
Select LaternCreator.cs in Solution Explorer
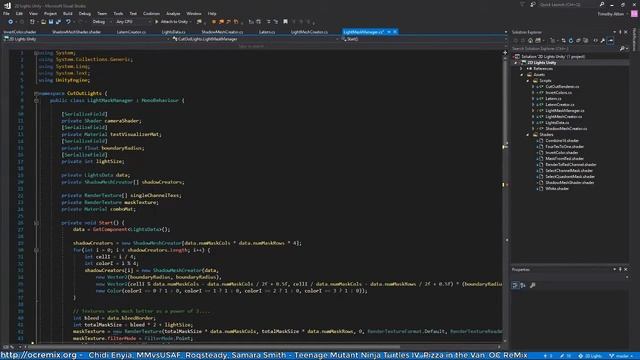coord(560,104)
